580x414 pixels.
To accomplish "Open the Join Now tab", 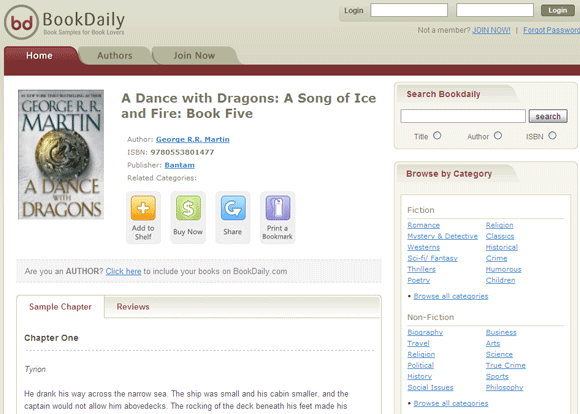I will coord(194,55).
